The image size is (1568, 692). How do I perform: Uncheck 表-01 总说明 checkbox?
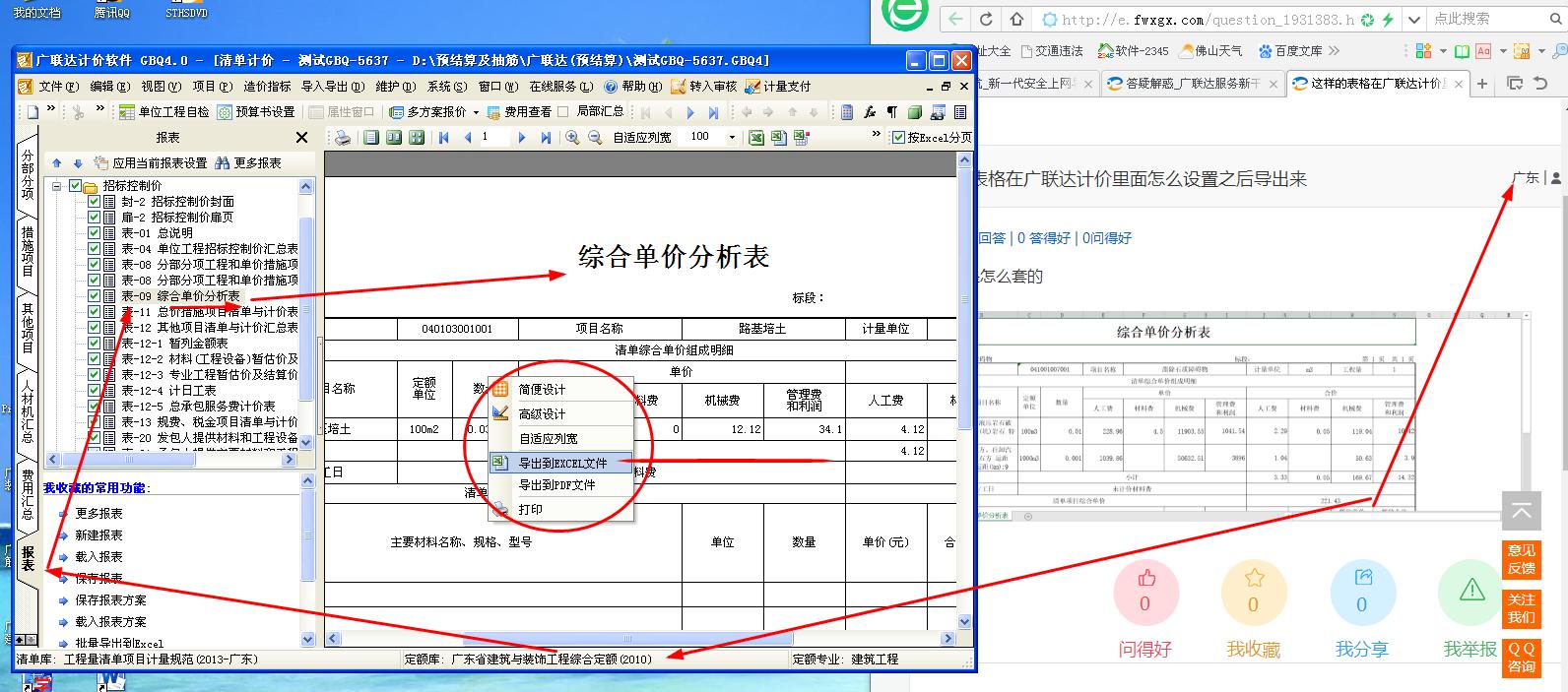click(95, 232)
